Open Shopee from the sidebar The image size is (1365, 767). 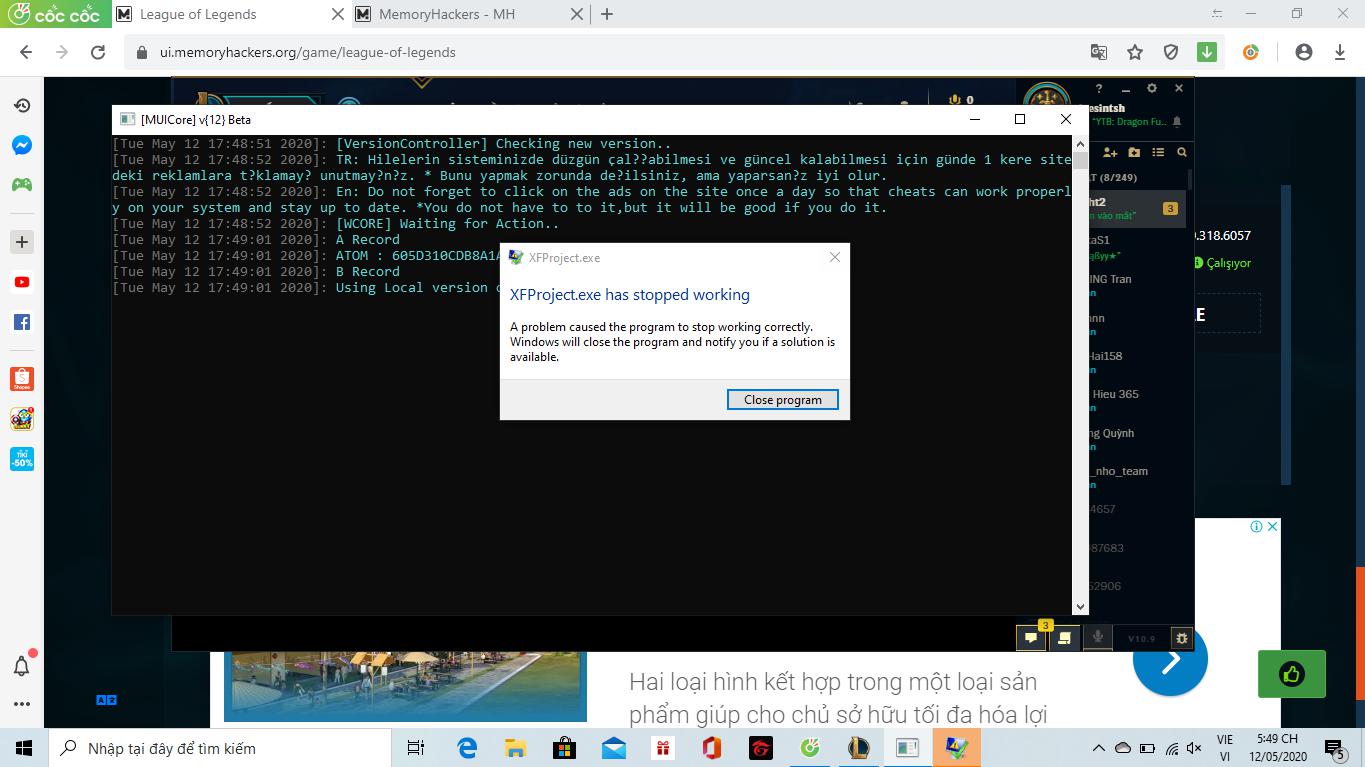22,379
